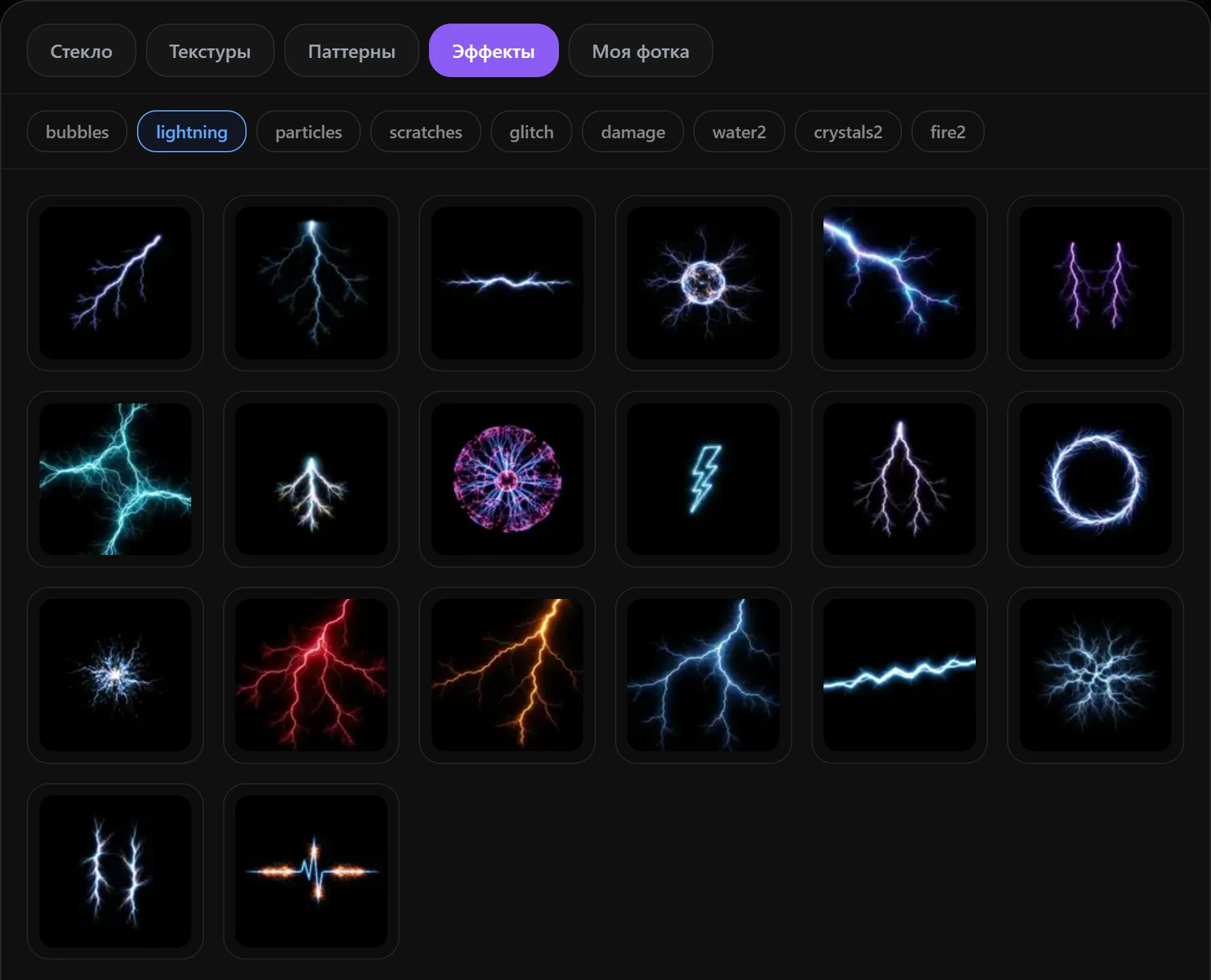1211x980 pixels.
Task: Switch to the Текстуры tab
Action: click(210, 51)
